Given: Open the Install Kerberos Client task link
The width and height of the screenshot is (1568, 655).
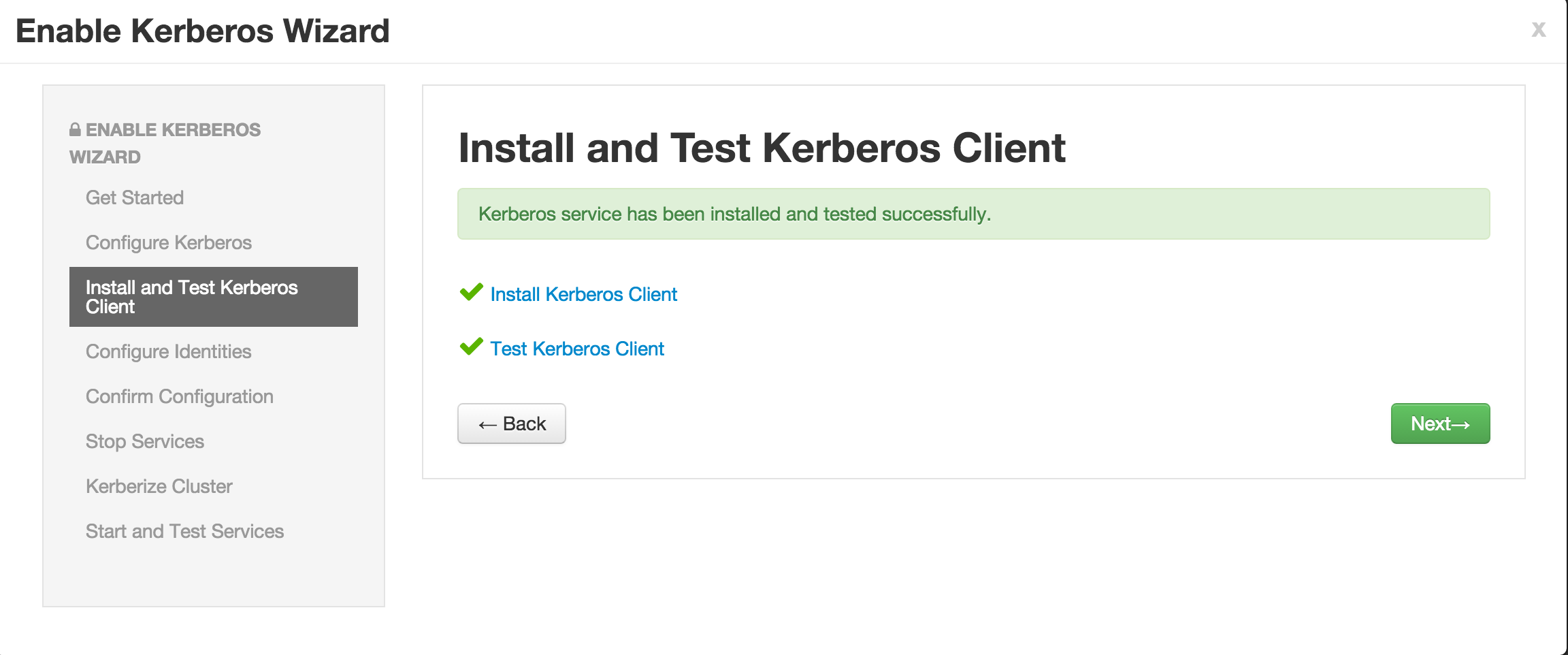Looking at the screenshot, I should coord(584,294).
